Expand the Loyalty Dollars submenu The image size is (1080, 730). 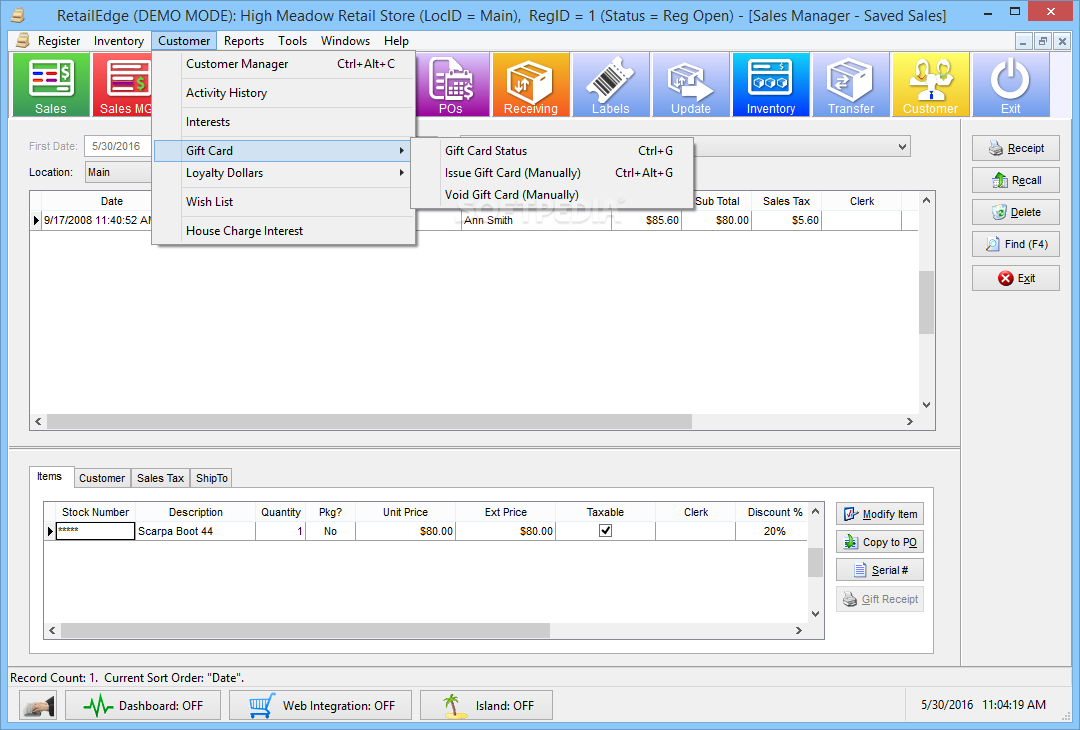[x=282, y=173]
